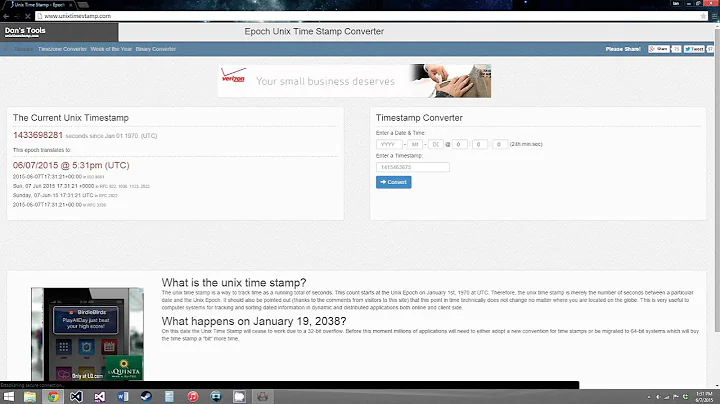The width and height of the screenshot is (720, 404).
Task: Click the RFC 3339 formatted date line
Action: (59, 205)
